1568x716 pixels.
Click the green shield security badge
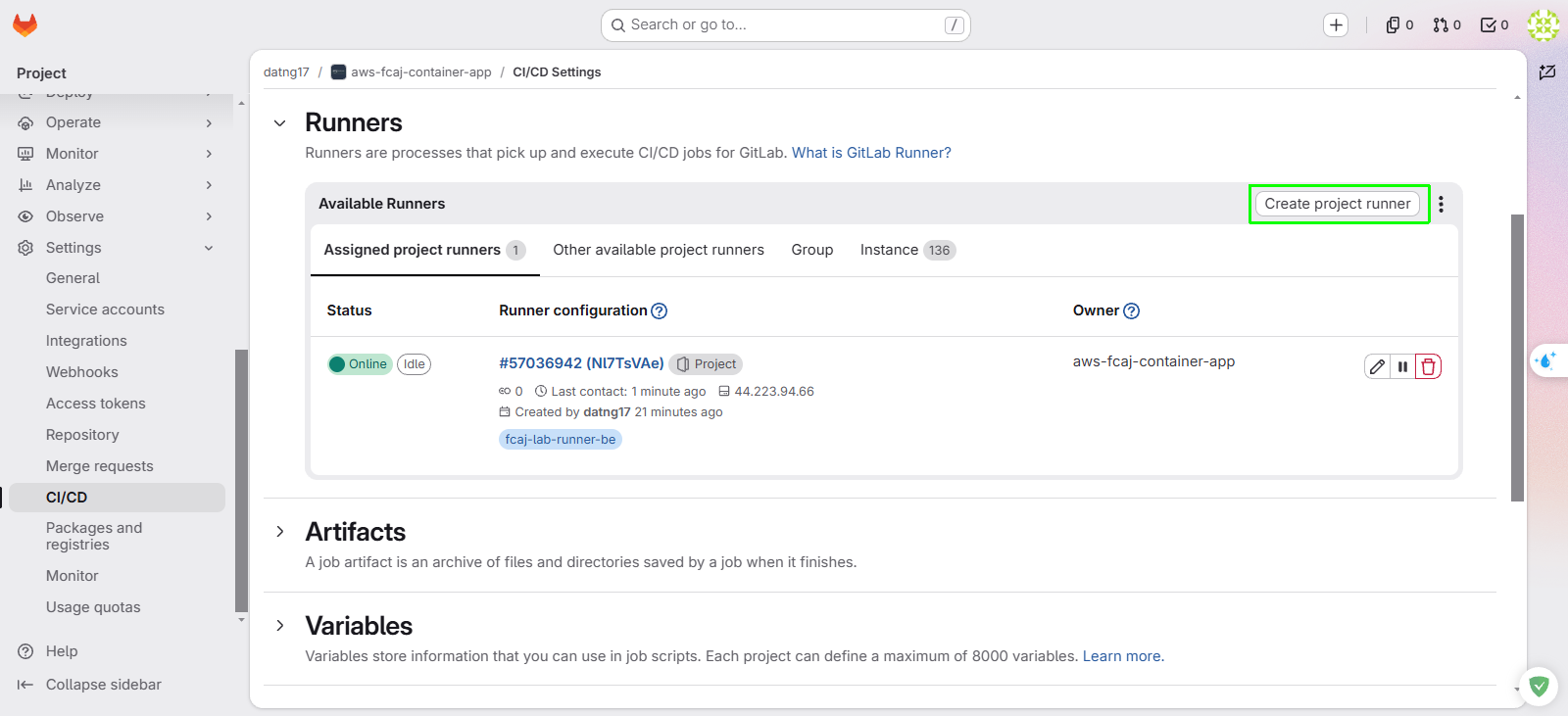1539,686
